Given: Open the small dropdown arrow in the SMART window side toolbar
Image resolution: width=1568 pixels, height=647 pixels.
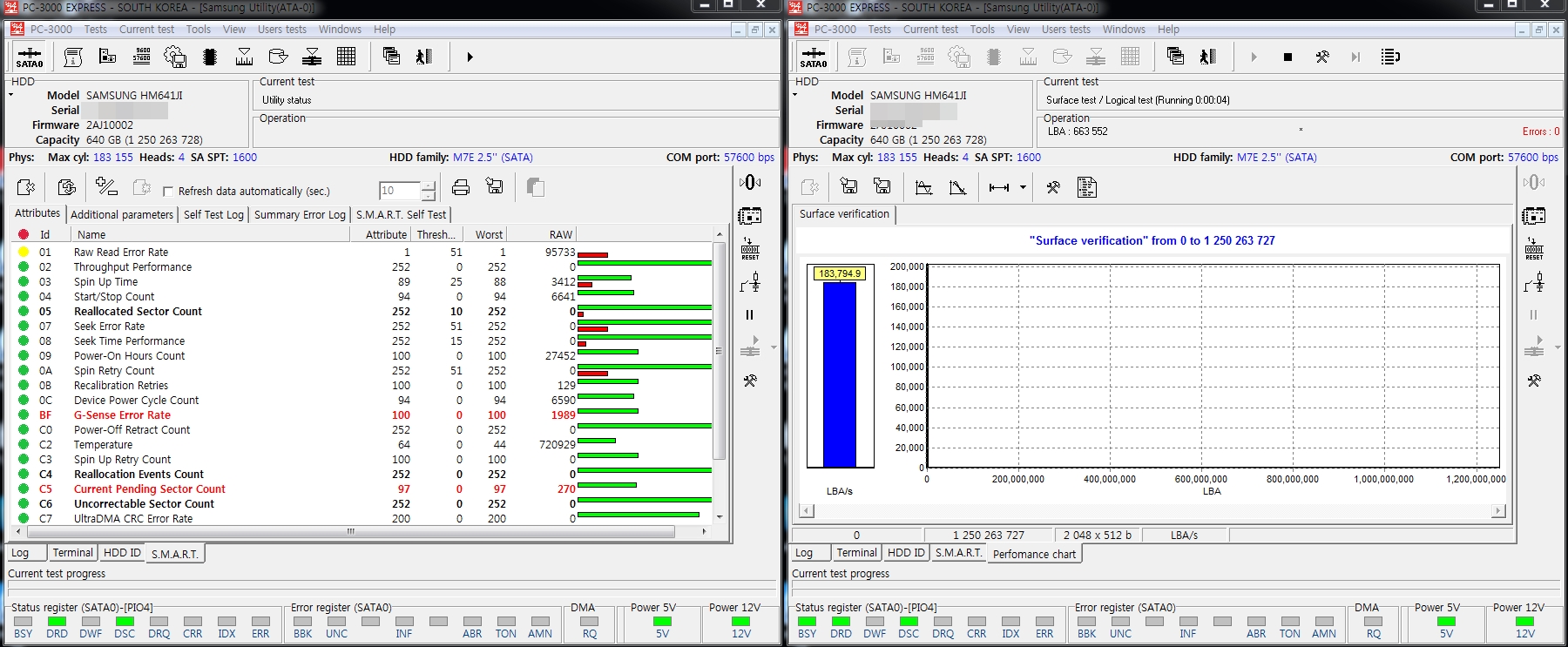Looking at the screenshot, I should click(x=774, y=347).
